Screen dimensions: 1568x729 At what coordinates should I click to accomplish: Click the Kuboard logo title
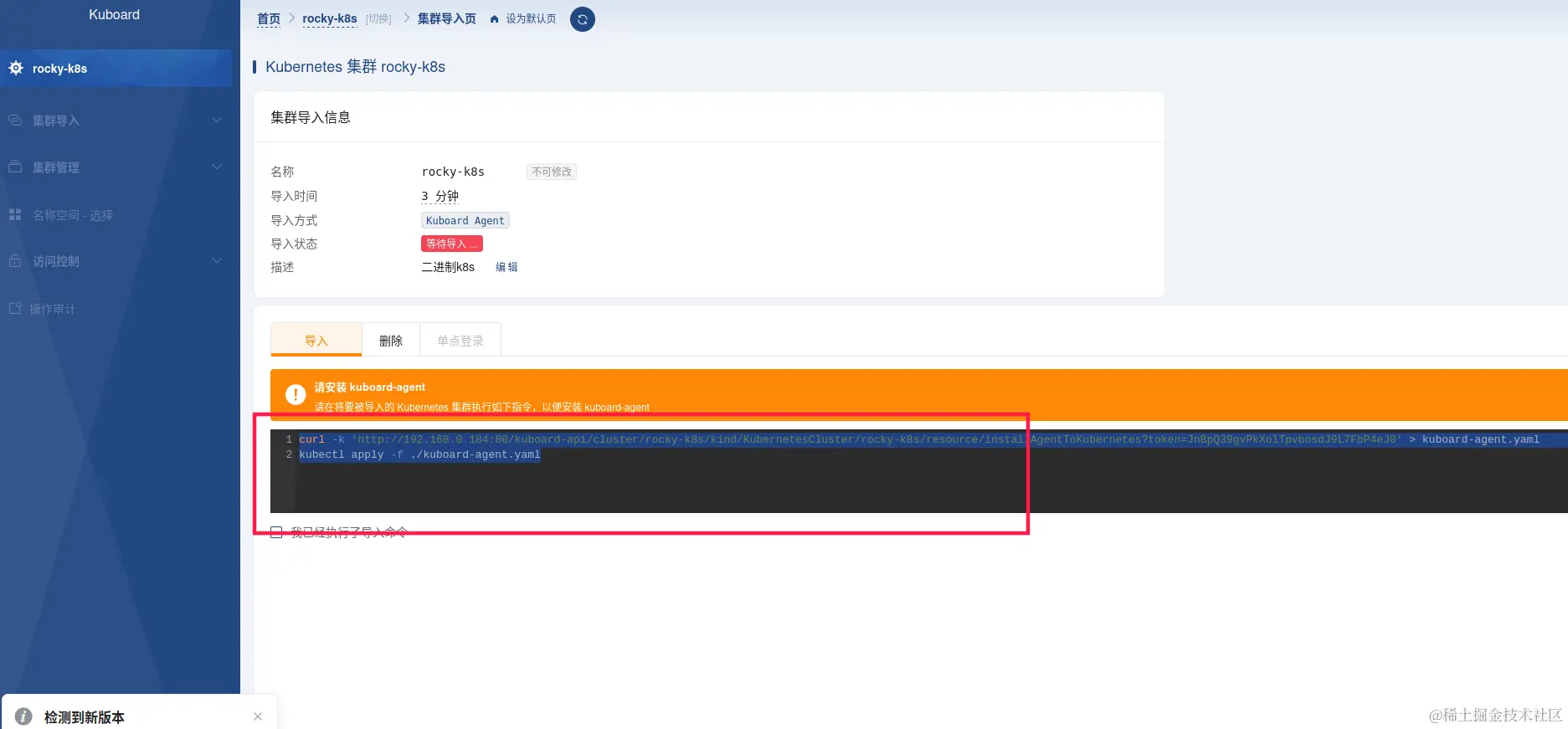(115, 15)
